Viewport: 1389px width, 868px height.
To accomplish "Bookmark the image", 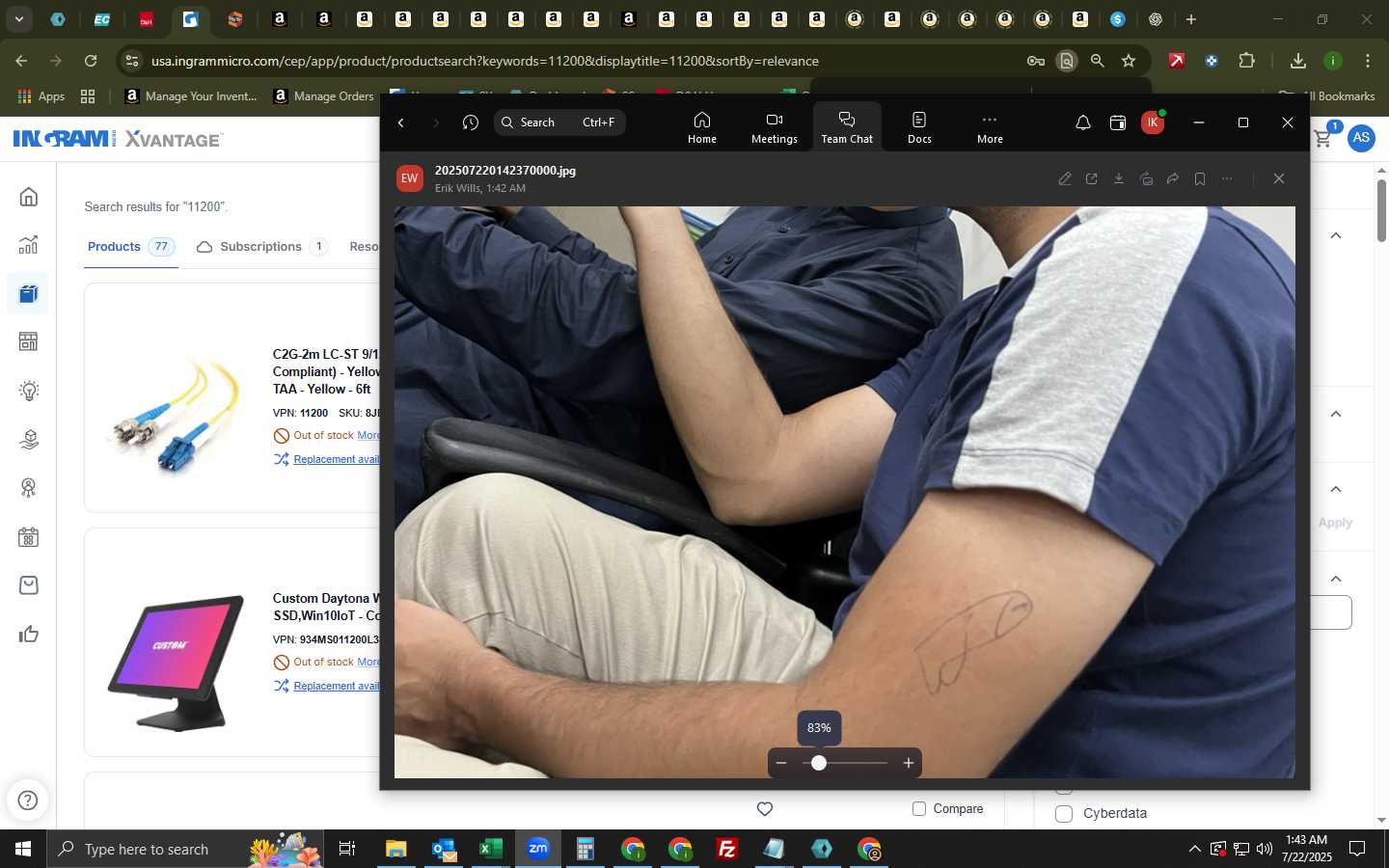I will pos(1200,178).
